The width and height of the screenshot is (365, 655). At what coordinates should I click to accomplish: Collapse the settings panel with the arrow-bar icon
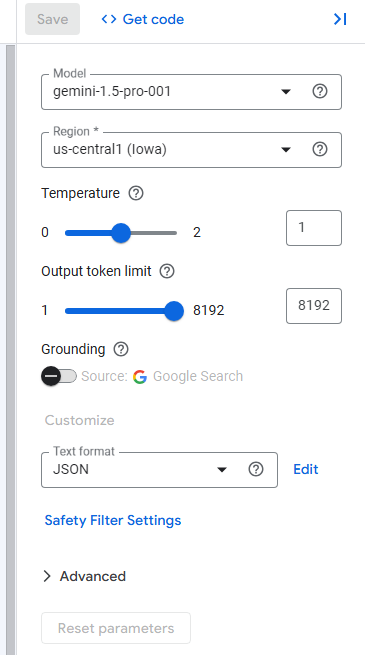click(x=340, y=19)
